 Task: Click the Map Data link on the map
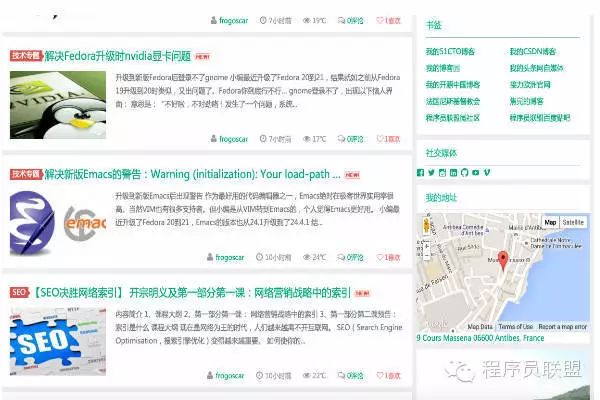pos(480,327)
